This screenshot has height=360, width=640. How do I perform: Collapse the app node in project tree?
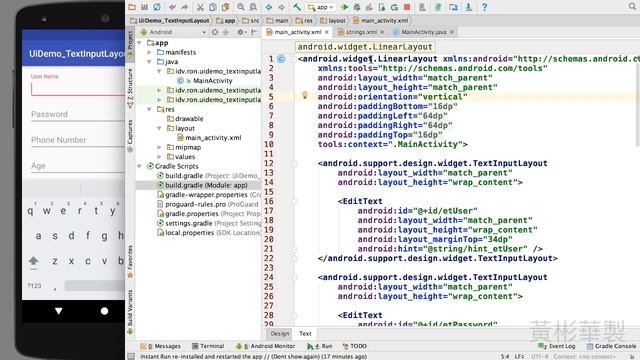click(x=140, y=43)
